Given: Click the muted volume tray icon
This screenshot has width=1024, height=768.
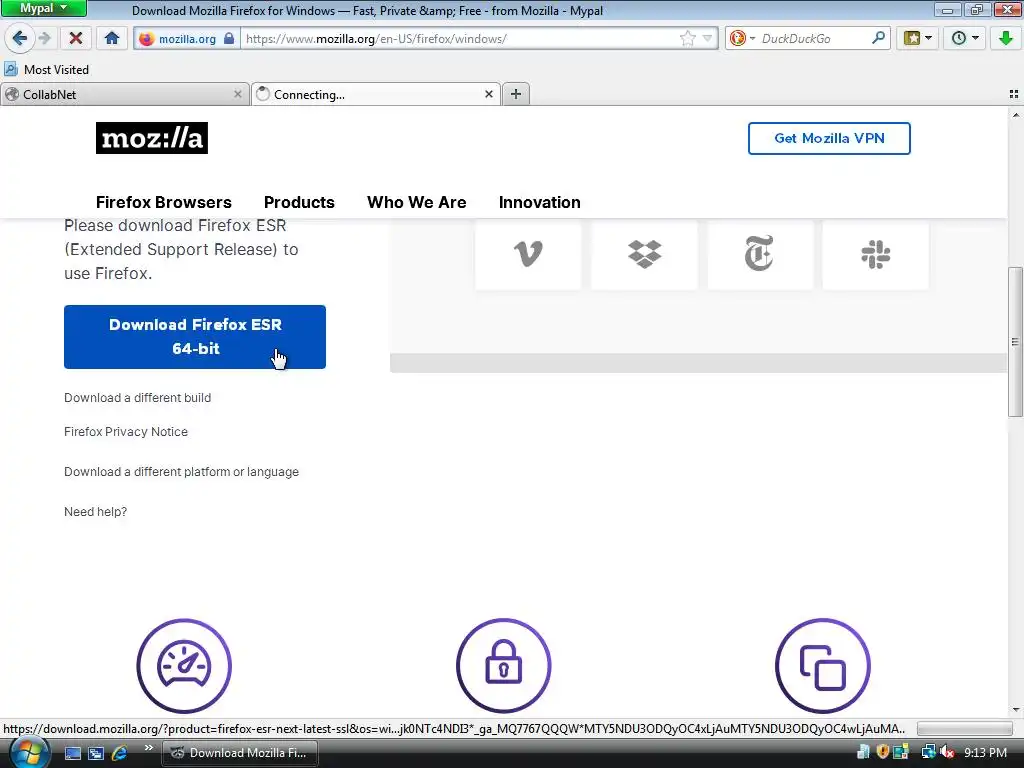Looking at the screenshot, I should pos(947,752).
